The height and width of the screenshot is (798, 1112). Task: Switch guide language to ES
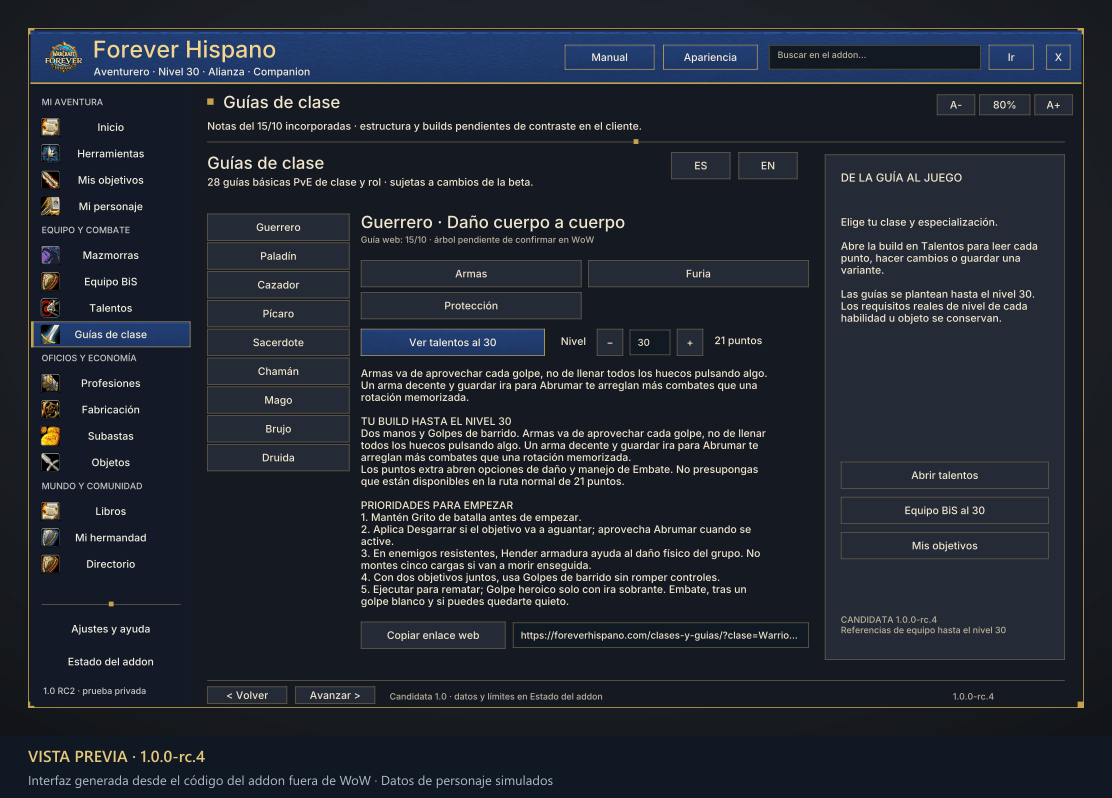pyautogui.click(x=701, y=165)
